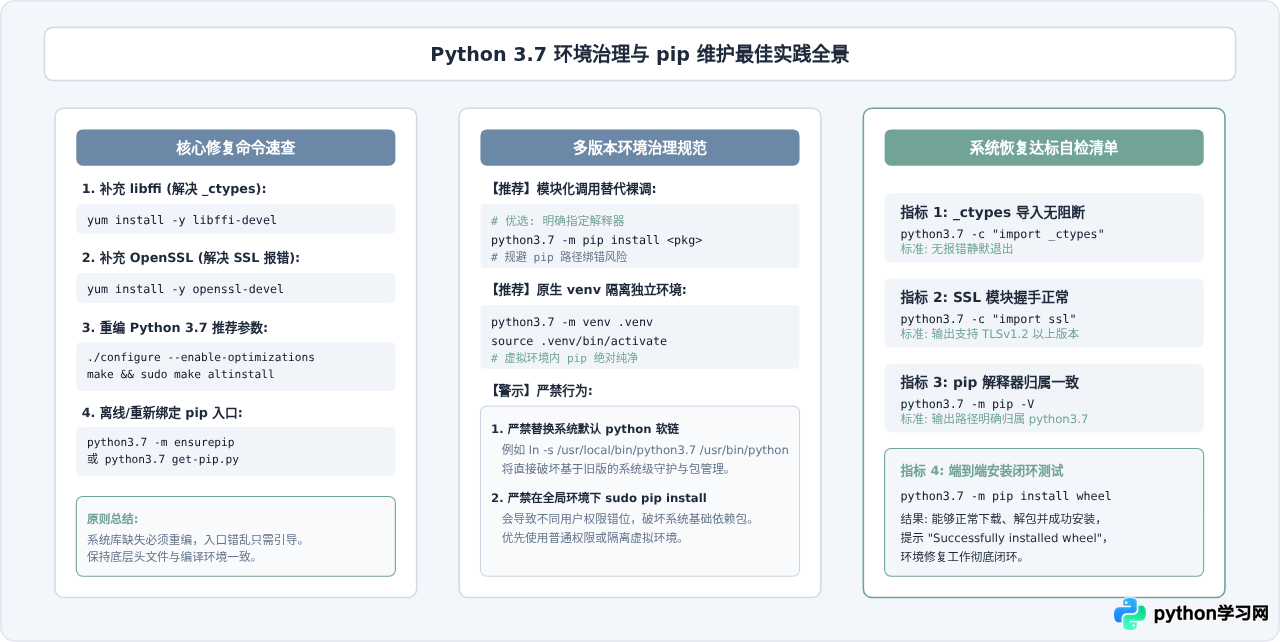The height and width of the screenshot is (642, 1280).
Task: Click the code 'python3.7 -m pip -V'
Action: click(967, 404)
